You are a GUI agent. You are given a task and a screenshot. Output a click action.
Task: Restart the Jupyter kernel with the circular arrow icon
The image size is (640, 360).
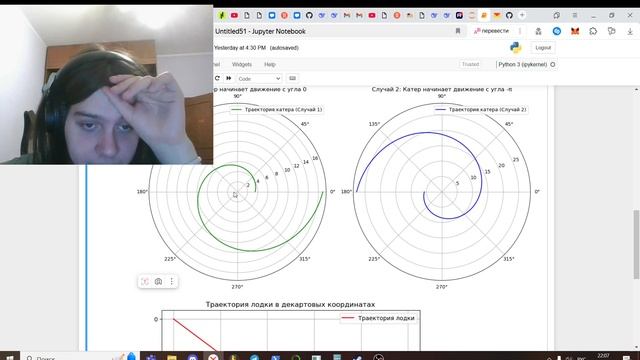point(218,78)
